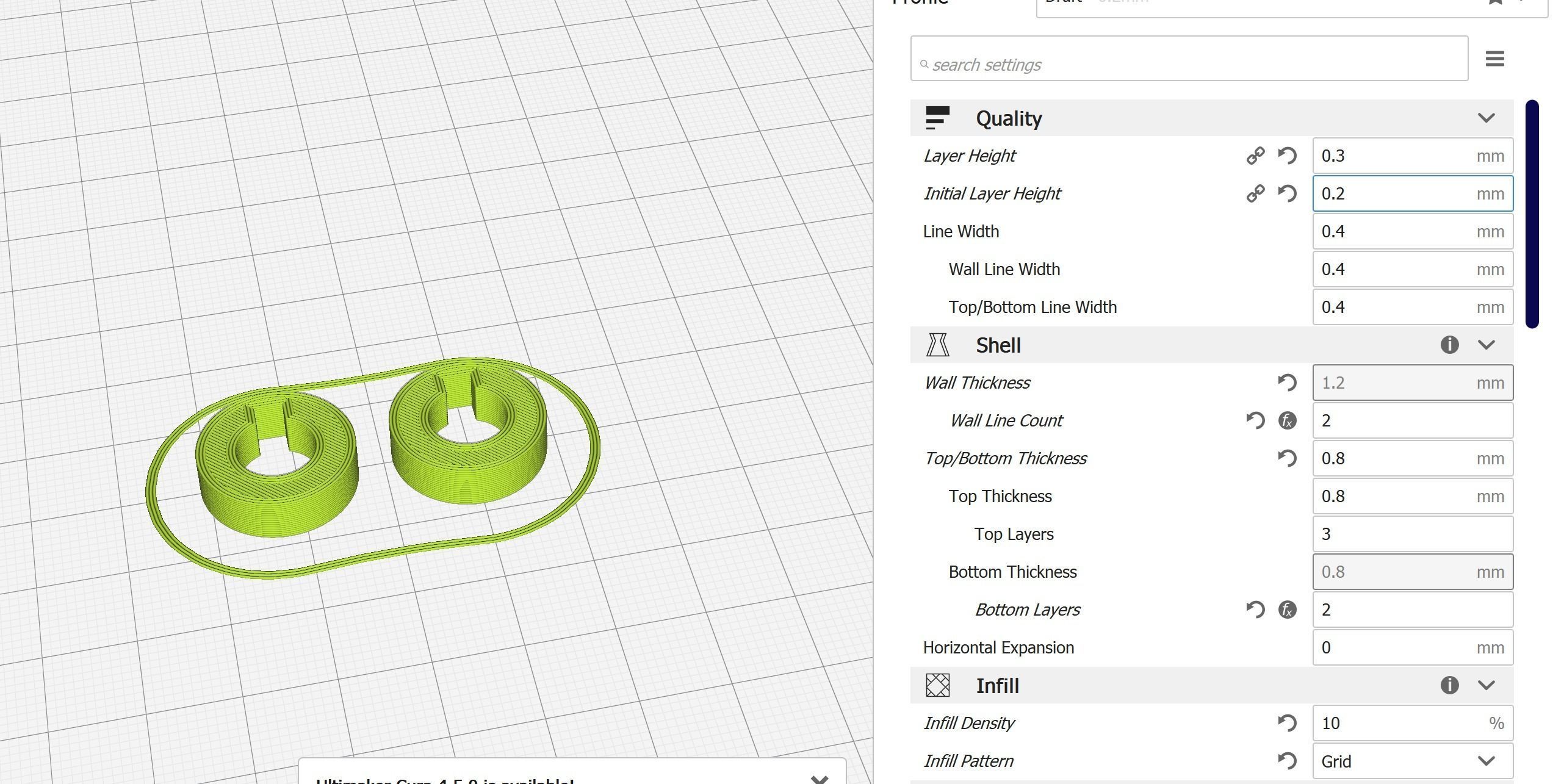Reset Layer Height to default
The image size is (1564, 784).
pyautogui.click(x=1287, y=156)
